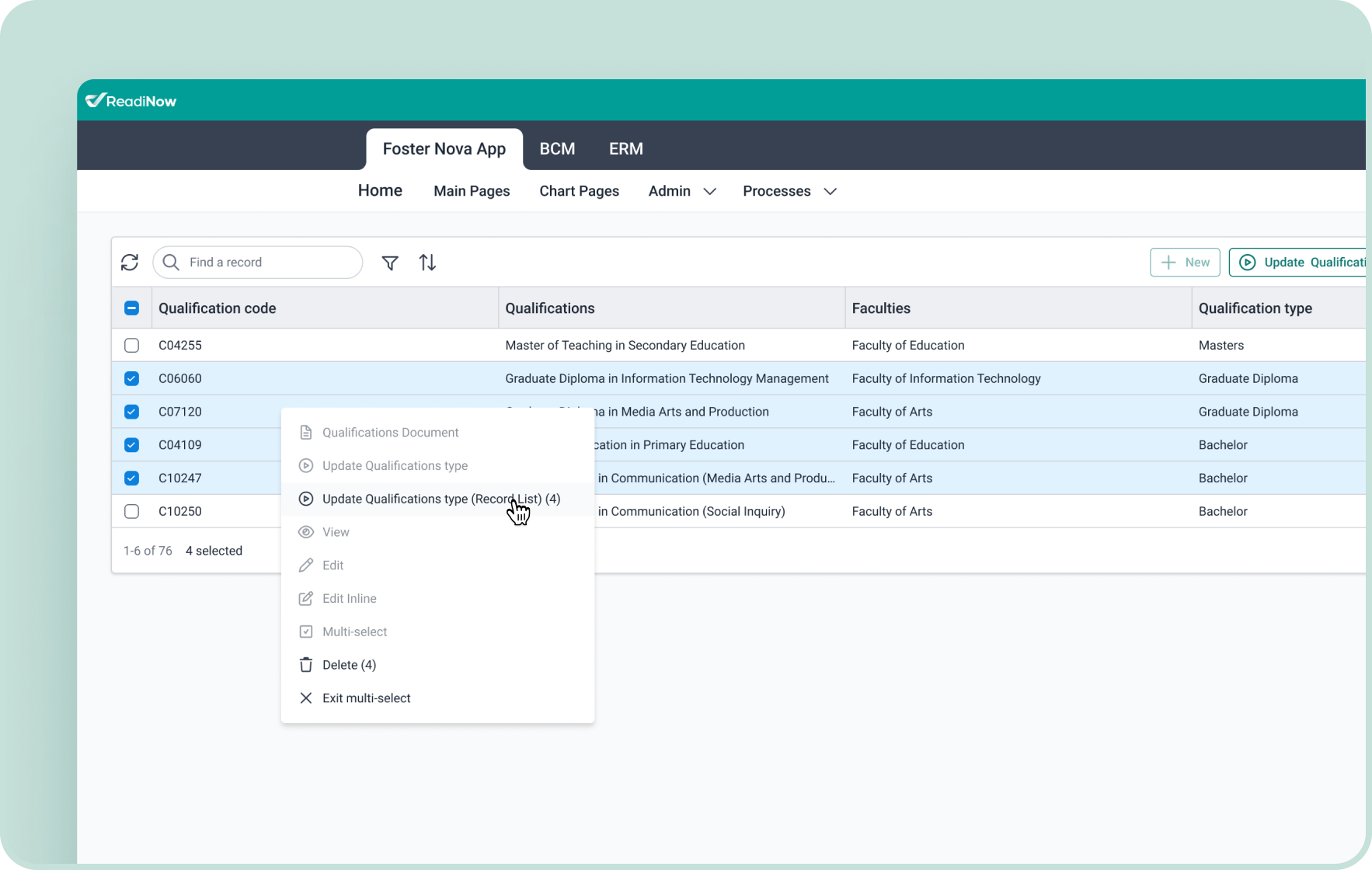Click the sort arrows icon

427,263
